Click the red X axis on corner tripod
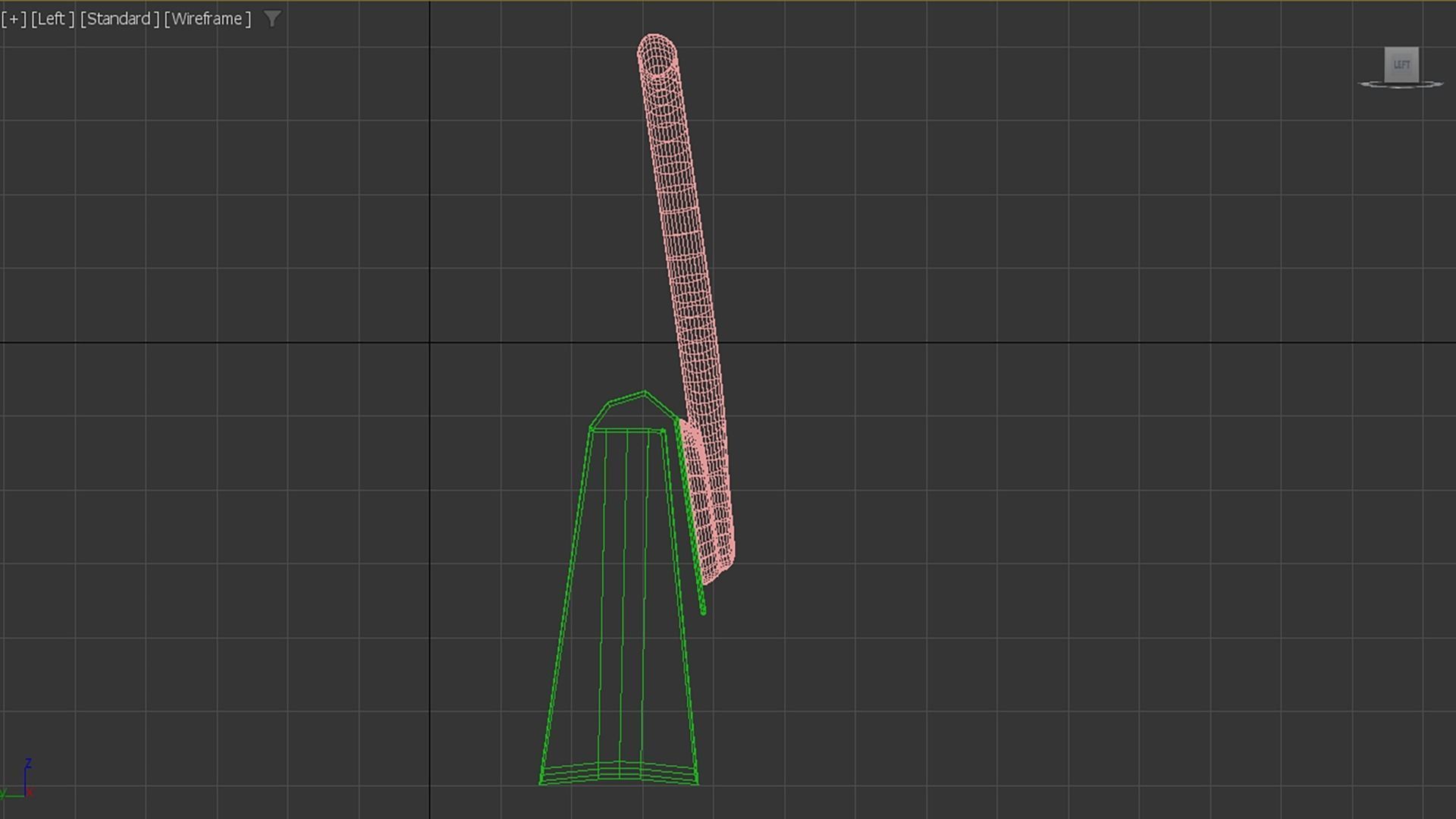1456x819 pixels. pos(30,792)
